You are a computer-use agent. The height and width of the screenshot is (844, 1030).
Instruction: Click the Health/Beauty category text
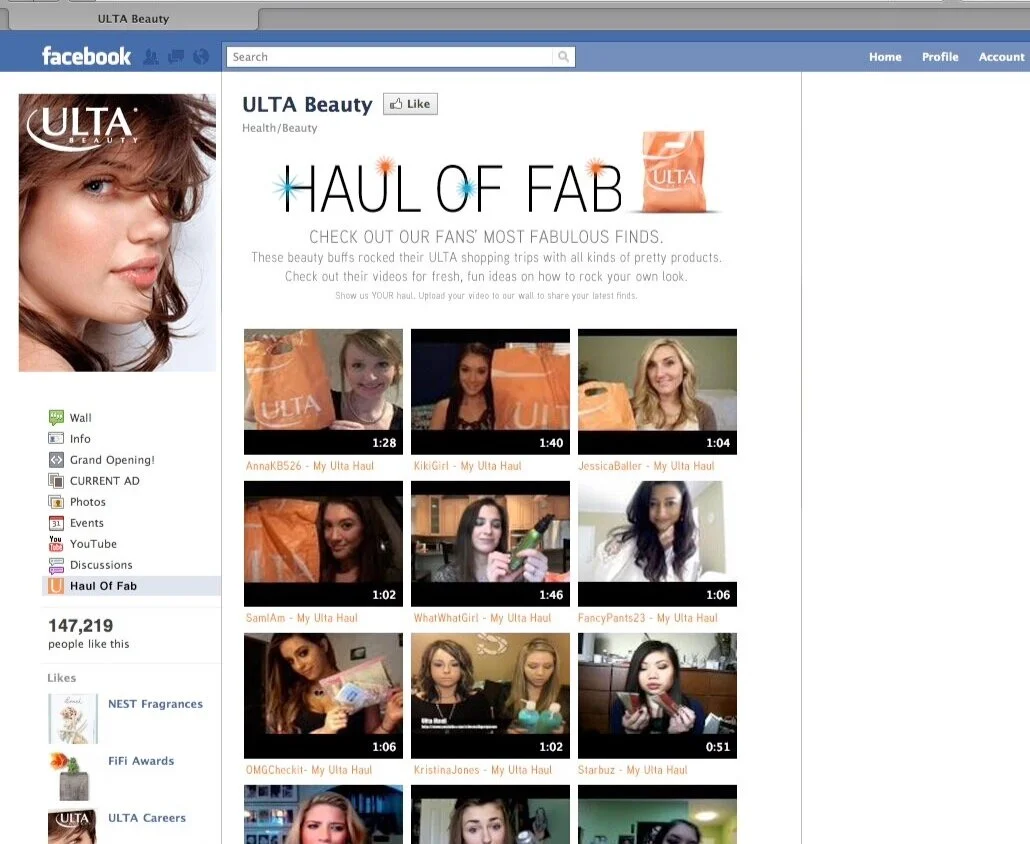click(279, 128)
